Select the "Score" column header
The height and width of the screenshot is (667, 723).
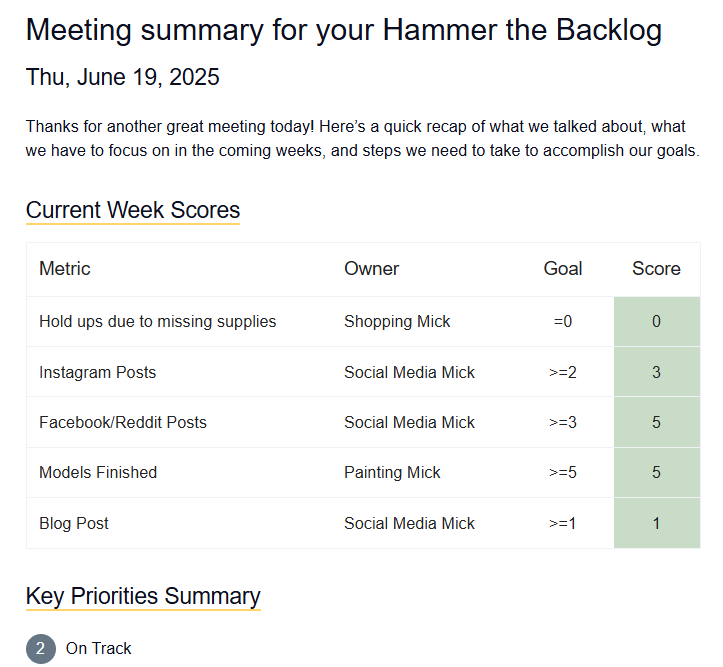click(x=656, y=268)
